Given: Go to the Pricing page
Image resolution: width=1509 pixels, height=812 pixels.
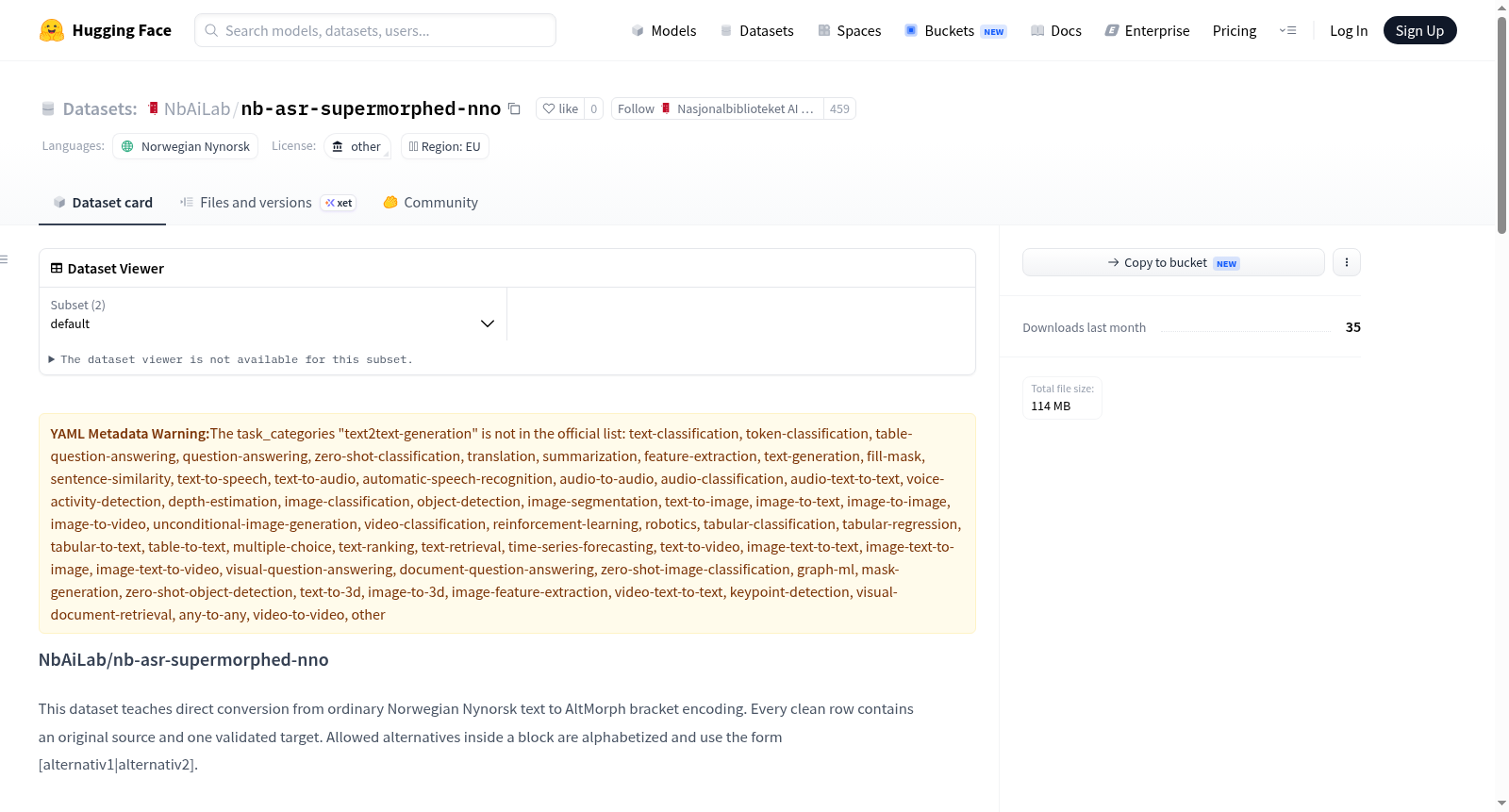Looking at the screenshot, I should point(1235,30).
